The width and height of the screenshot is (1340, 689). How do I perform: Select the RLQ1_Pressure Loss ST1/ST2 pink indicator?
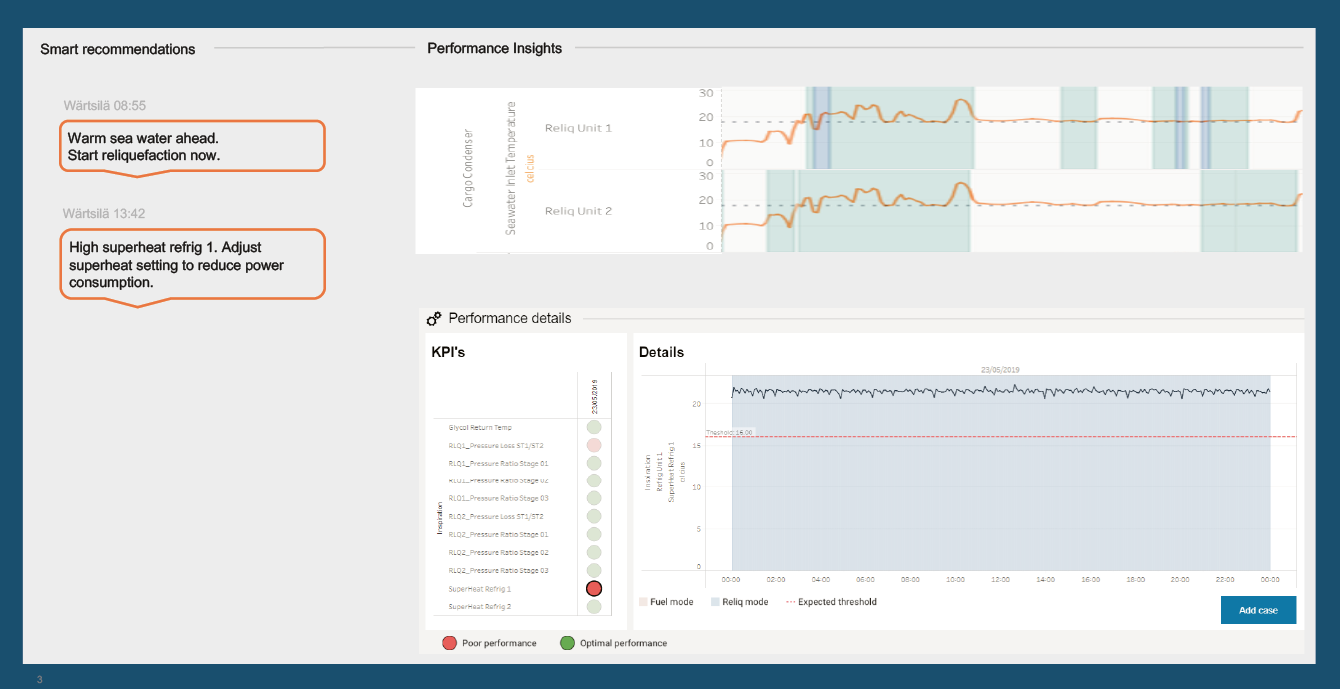pos(594,445)
